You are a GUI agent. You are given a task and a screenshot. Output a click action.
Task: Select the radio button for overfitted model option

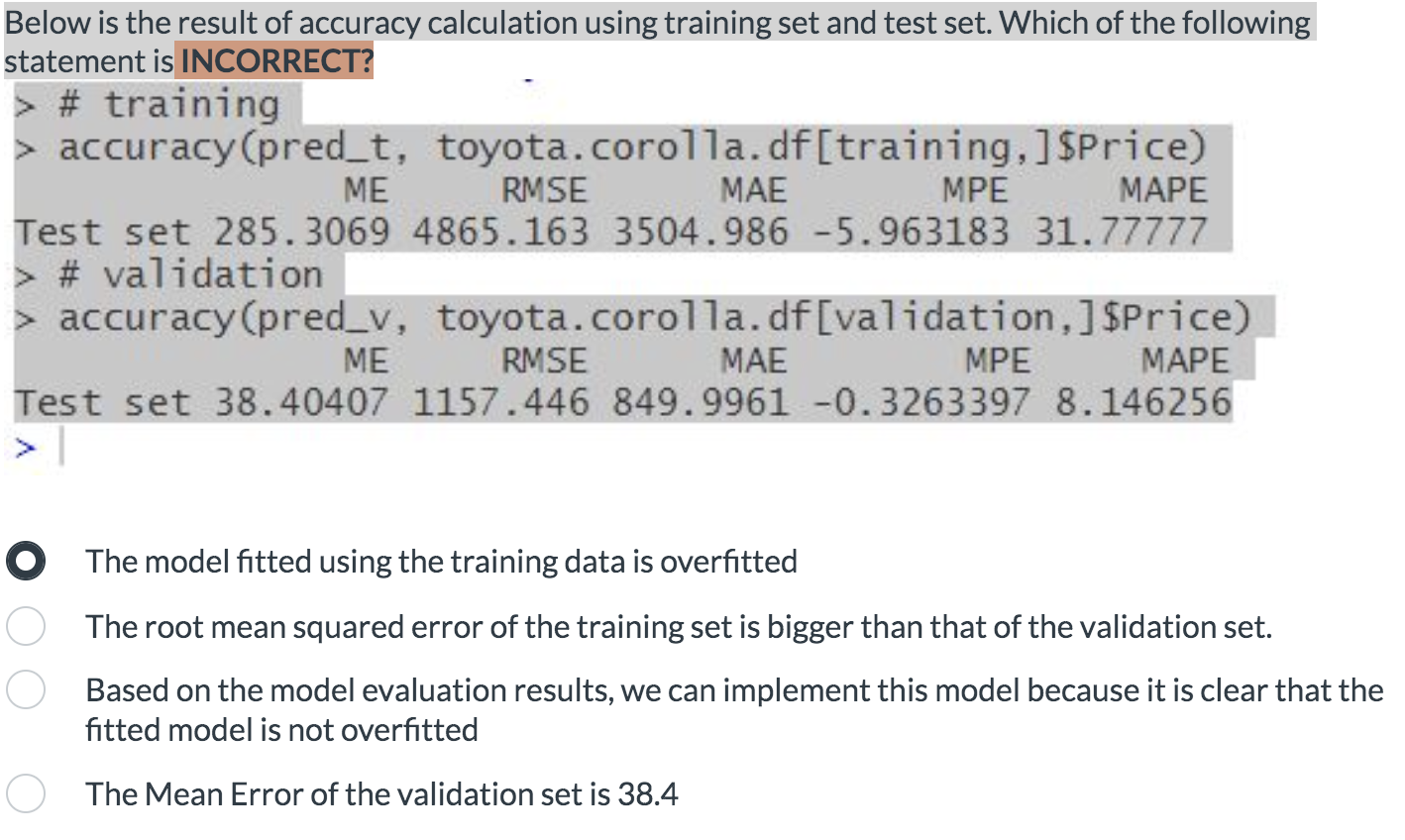coord(27,561)
